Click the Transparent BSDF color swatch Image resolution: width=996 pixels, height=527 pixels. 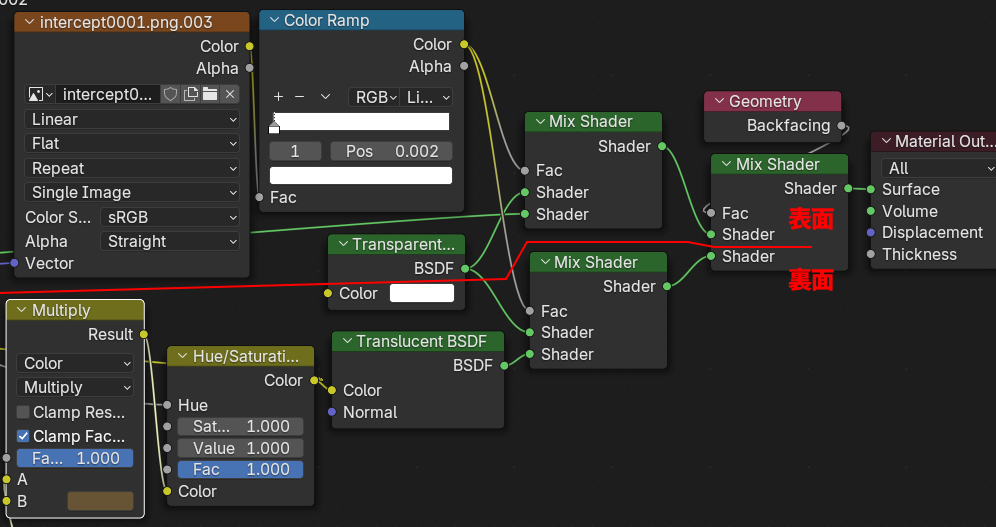pos(421,293)
